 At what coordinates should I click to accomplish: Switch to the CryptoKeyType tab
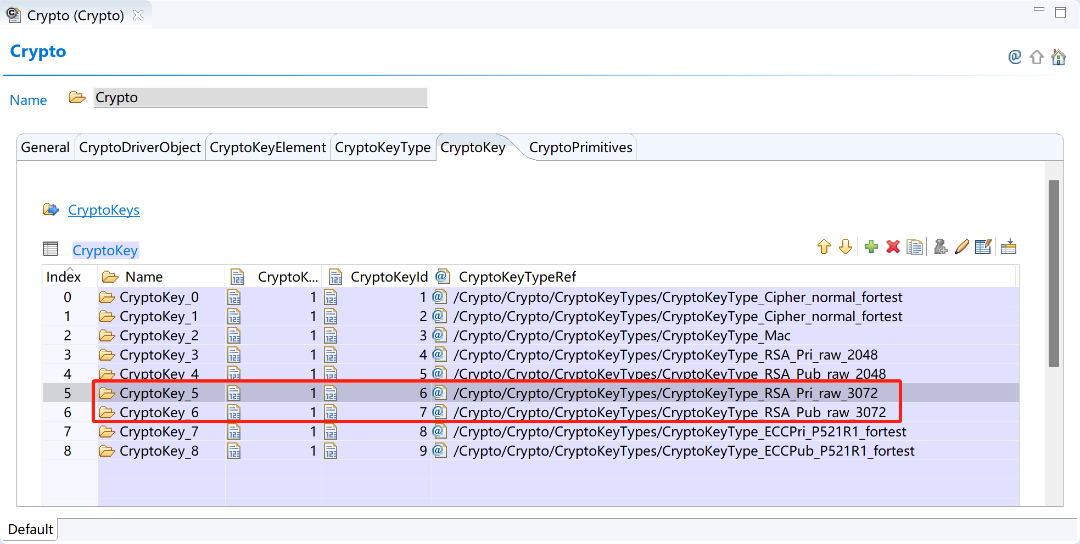tap(382, 147)
